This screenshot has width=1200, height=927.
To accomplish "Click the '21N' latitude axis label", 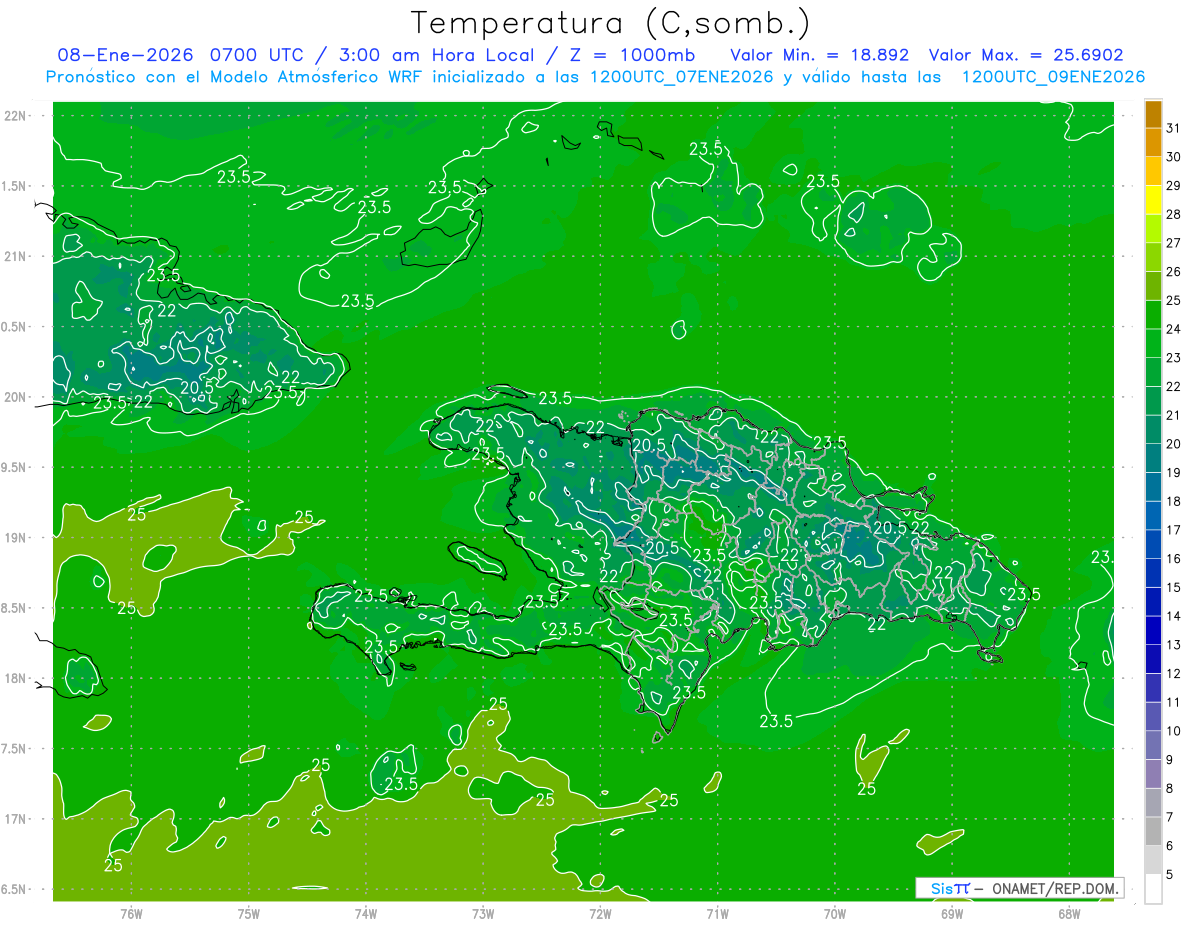I will coord(15,256).
